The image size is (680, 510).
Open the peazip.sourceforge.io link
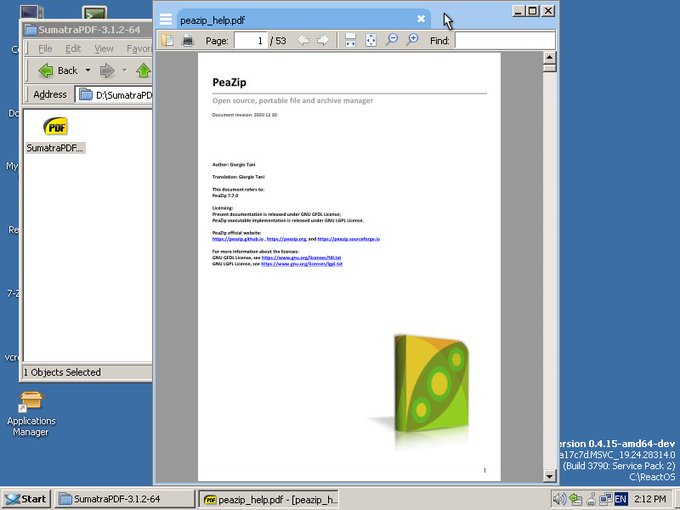click(x=349, y=239)
